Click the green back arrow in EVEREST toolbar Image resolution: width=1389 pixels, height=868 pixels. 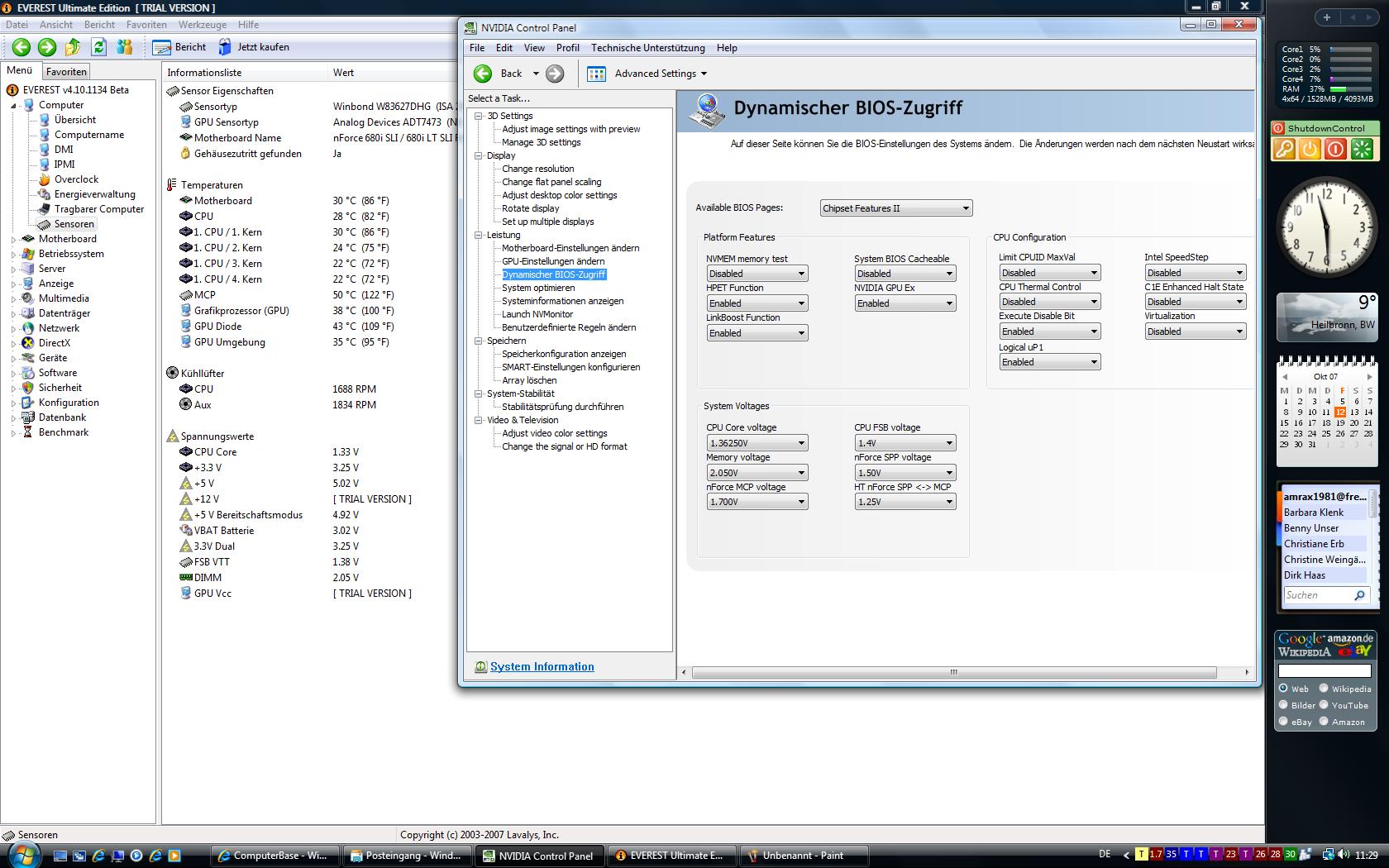[x=21, y=47]
